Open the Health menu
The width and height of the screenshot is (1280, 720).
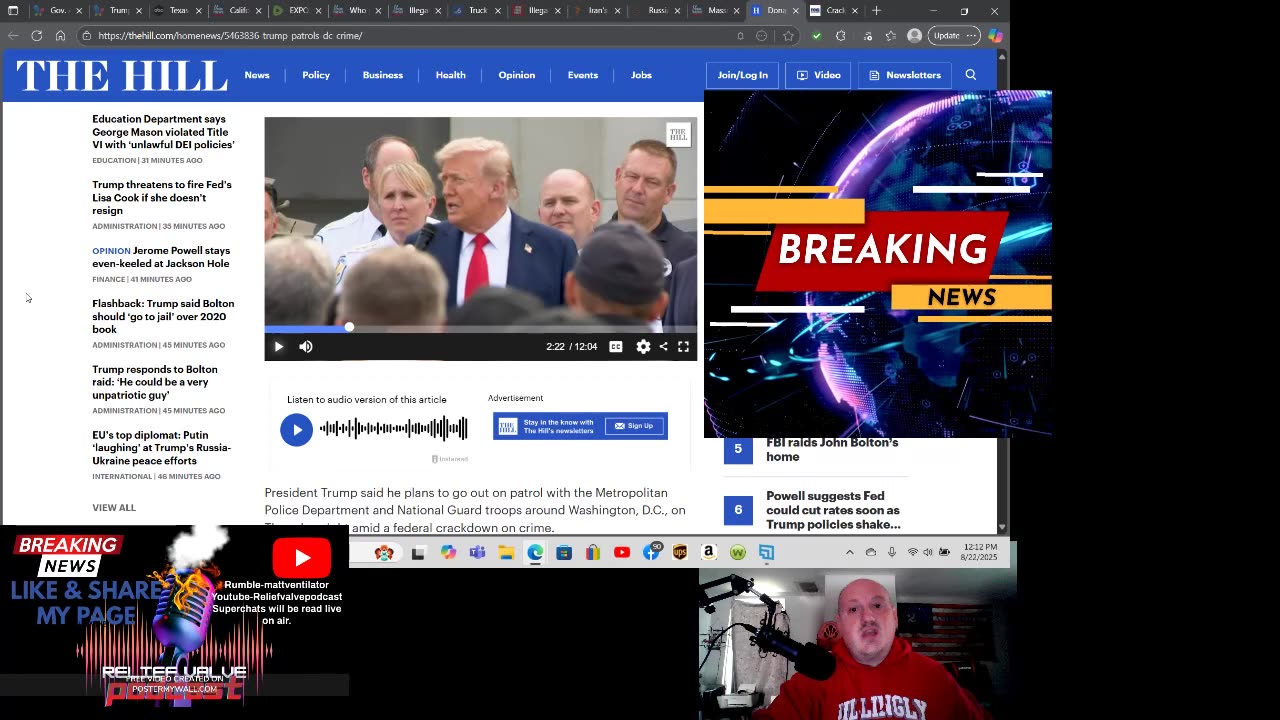pos(451,75)
